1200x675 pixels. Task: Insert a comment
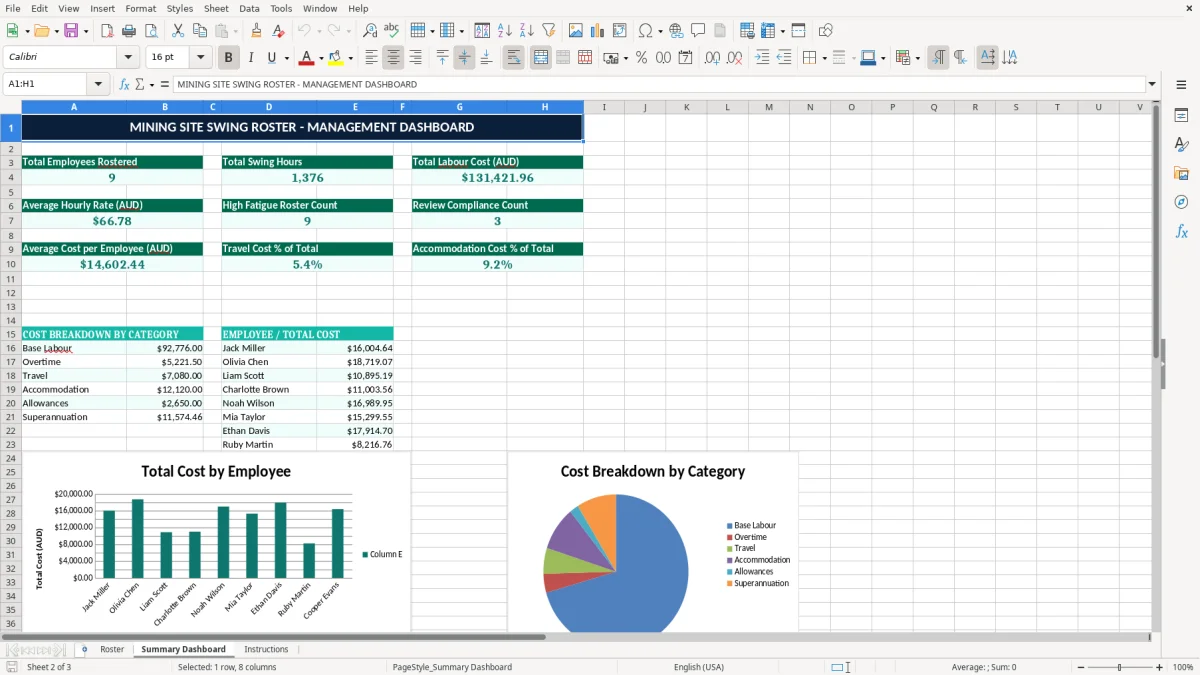click(698, 31)
